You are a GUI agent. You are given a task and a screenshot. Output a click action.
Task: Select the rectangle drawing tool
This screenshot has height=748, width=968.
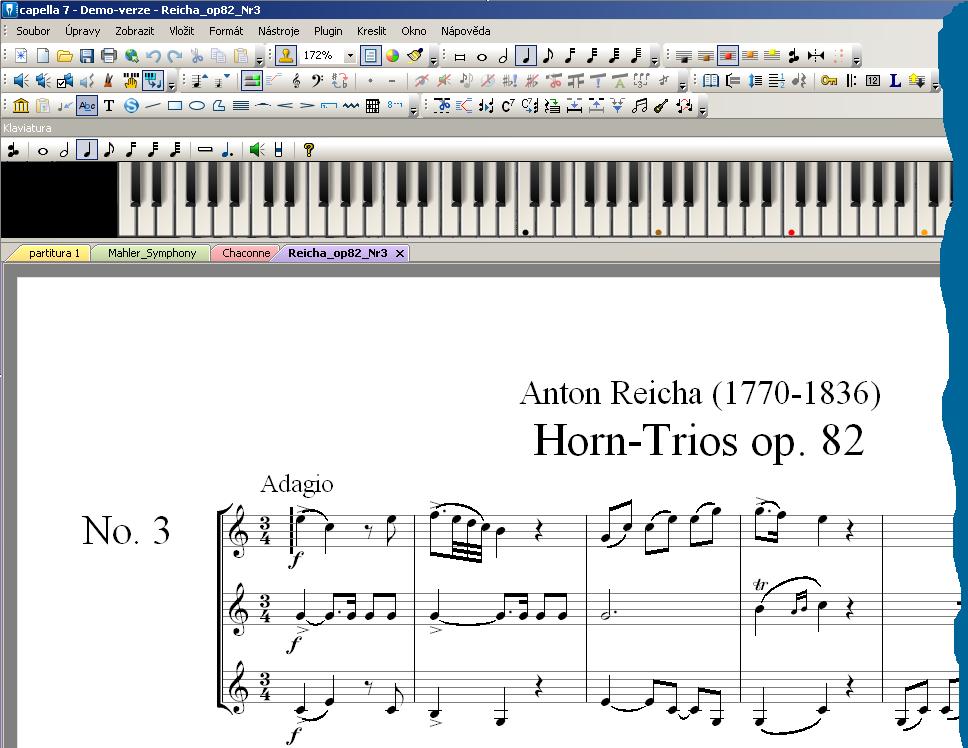(175, 106)
